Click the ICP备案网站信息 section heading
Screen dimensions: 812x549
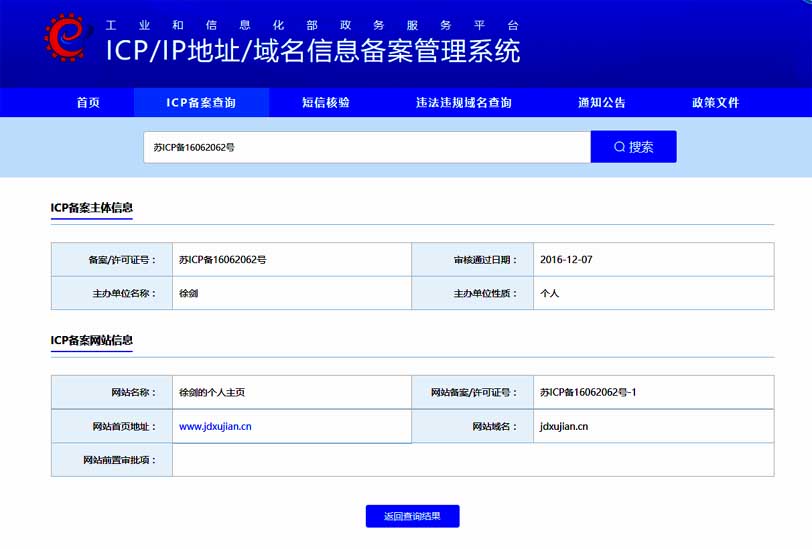coord(92,340)
